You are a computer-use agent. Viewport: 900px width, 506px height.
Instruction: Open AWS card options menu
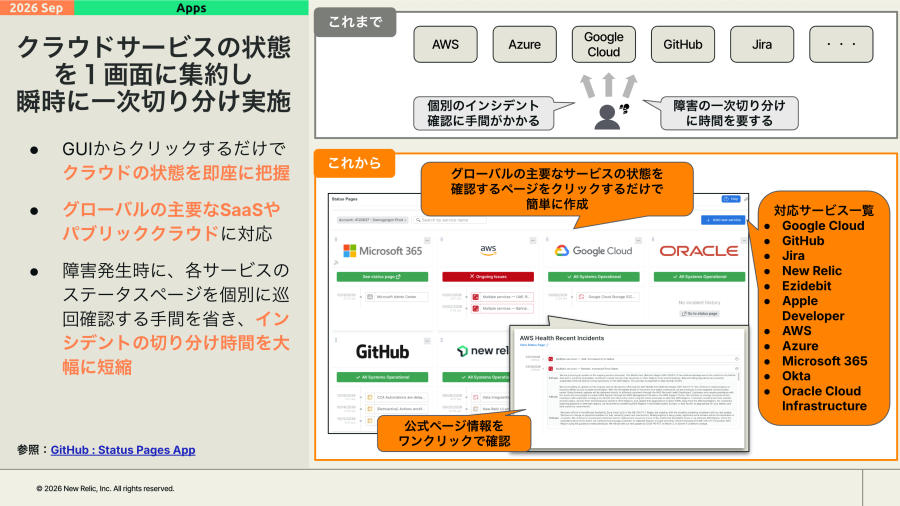(x=533, y=240)
